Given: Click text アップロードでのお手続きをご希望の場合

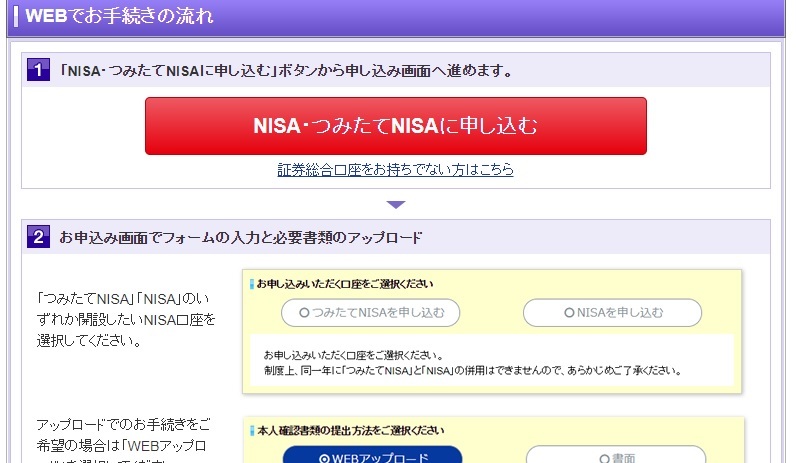Looking at the screenshot, I should click(x=123, y=442).
